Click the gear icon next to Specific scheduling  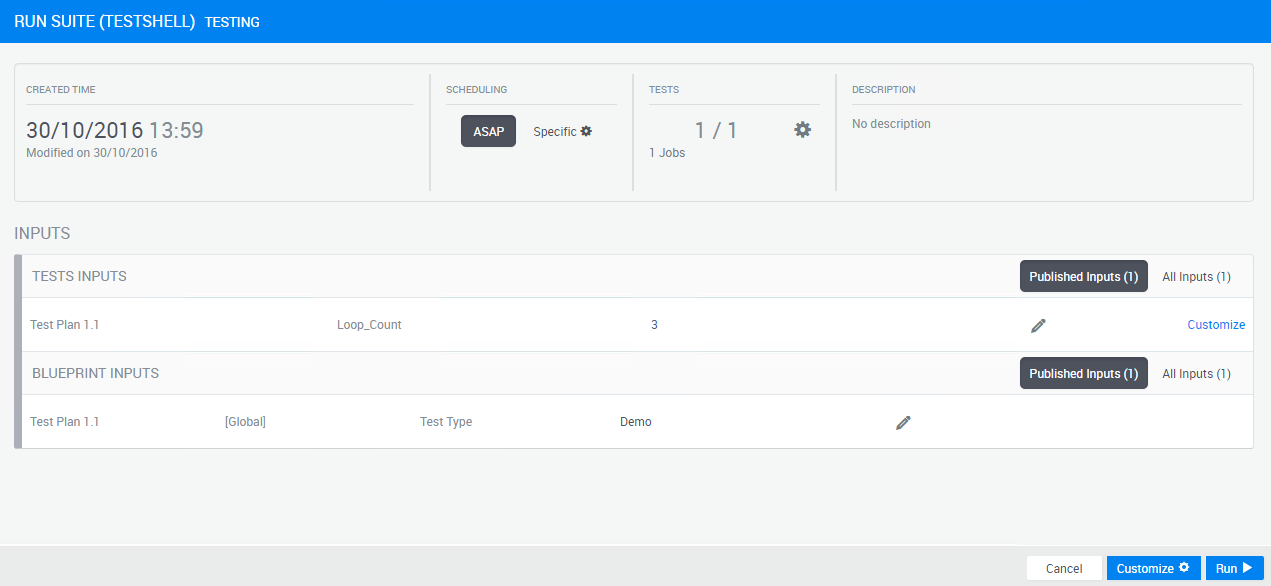pos(587,131)
